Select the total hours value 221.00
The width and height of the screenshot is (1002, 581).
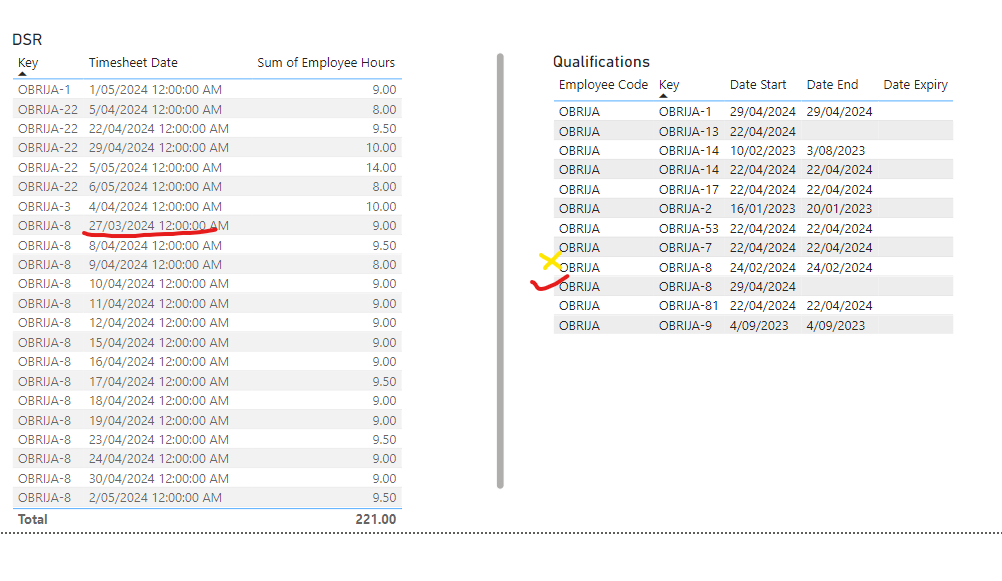[x=376, y=519]
